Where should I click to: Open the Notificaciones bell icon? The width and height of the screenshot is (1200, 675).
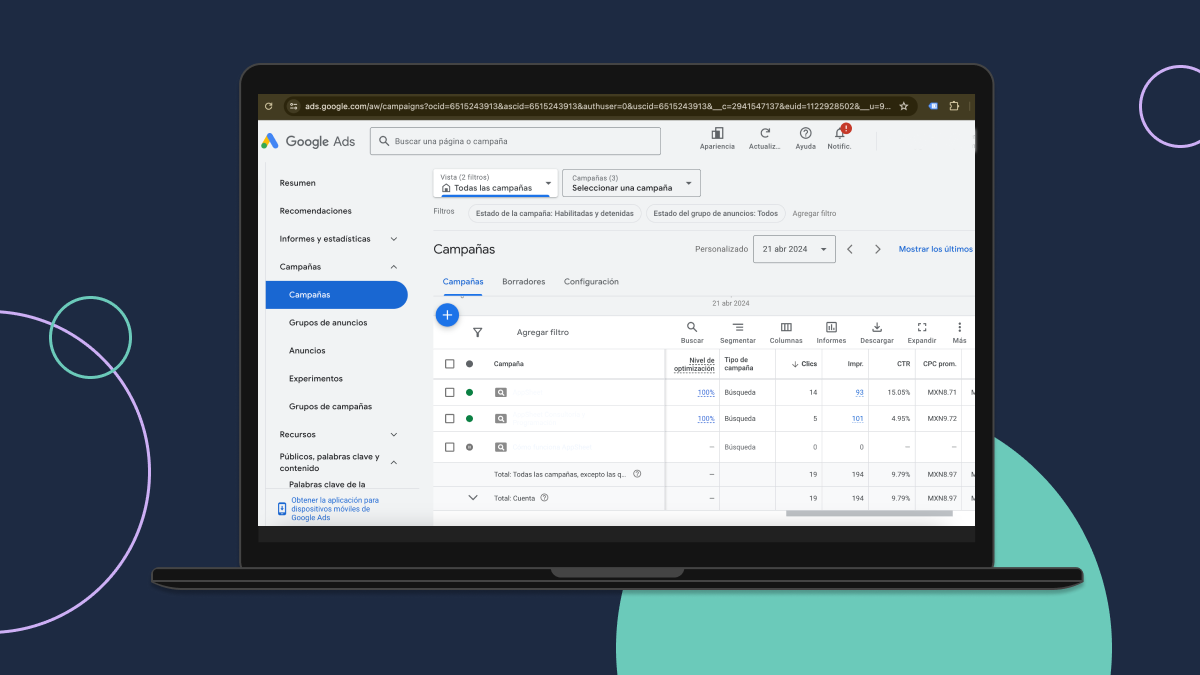click(x=840, y=133)
